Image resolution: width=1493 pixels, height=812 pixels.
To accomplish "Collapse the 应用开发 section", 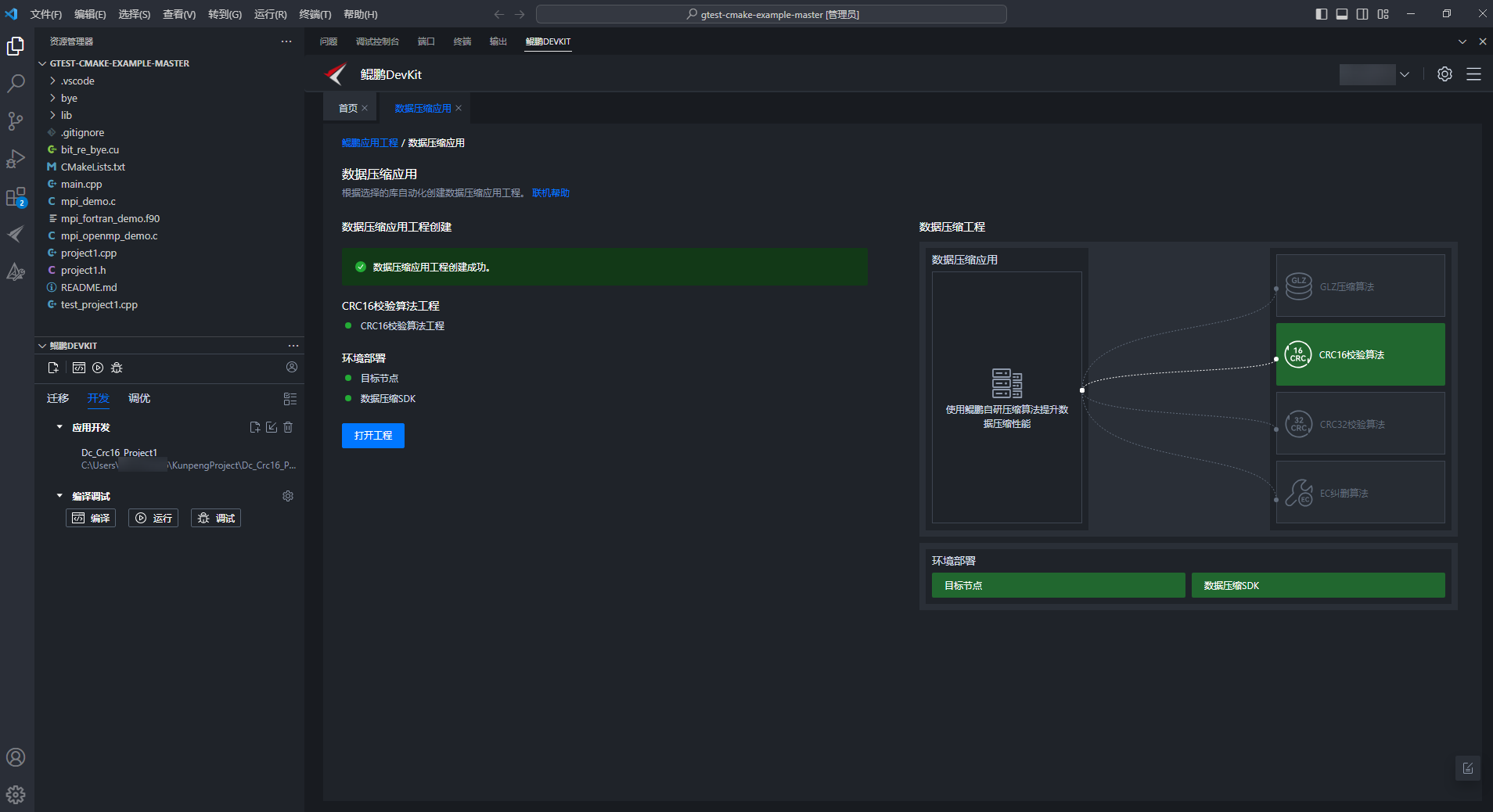I will 59,427.
